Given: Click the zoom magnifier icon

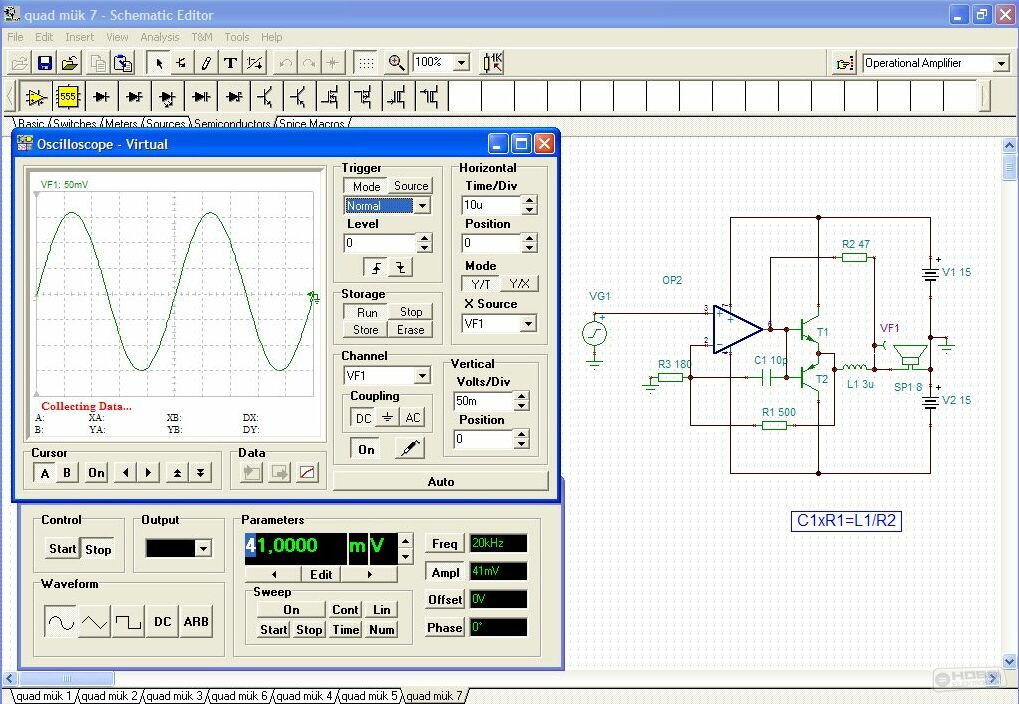Looking at the screenshot, I should point(396,62).
